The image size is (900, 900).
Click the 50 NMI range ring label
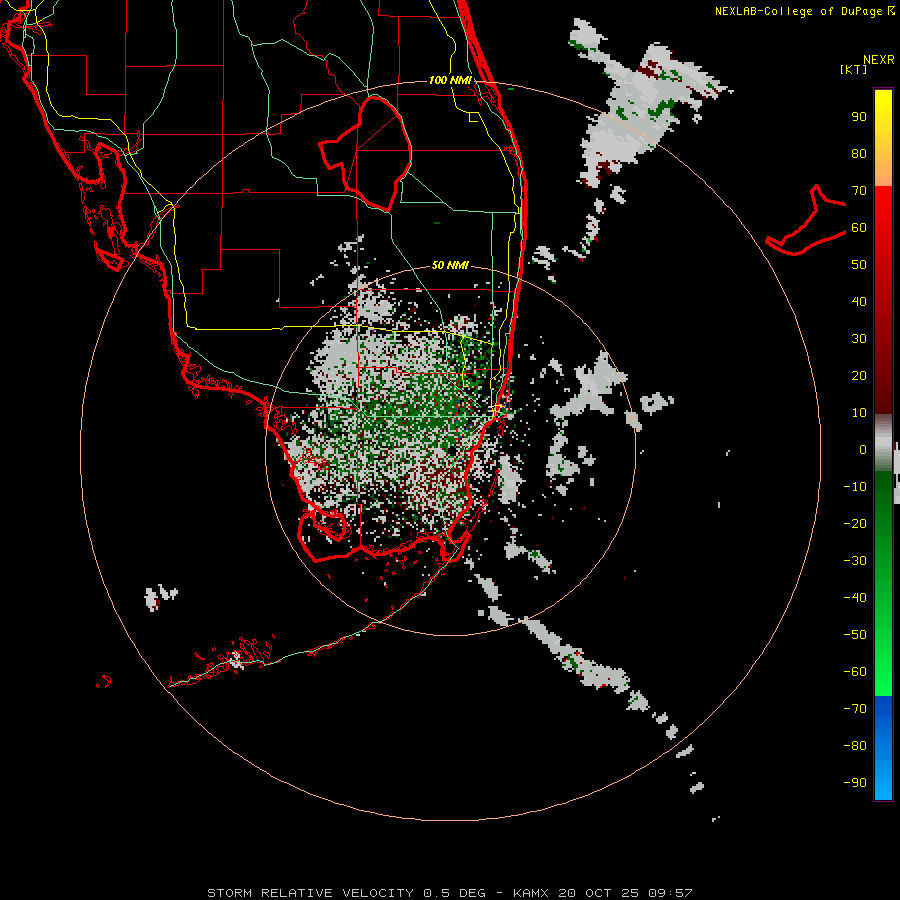point(450,265)
